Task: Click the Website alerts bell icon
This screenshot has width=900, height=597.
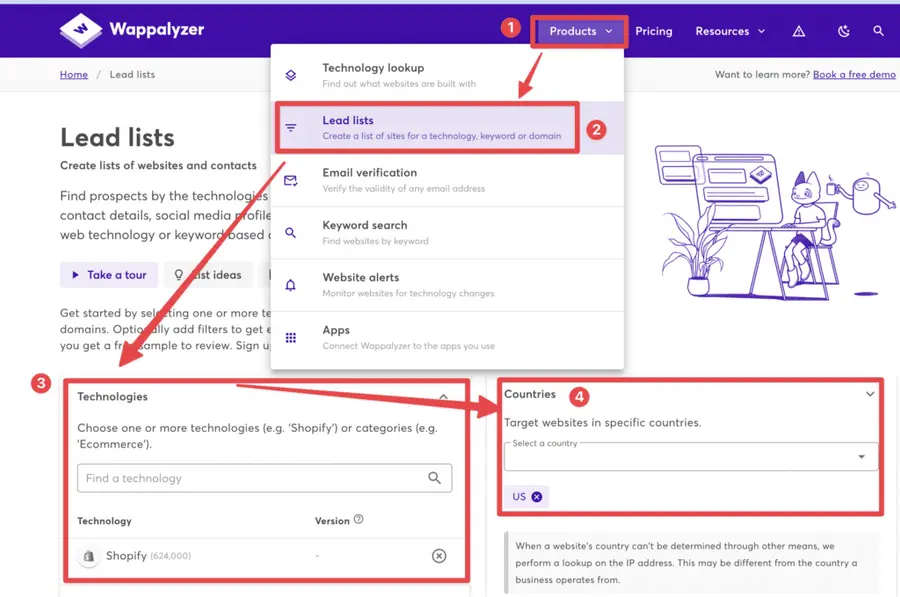Action: [x=291, y=285]
